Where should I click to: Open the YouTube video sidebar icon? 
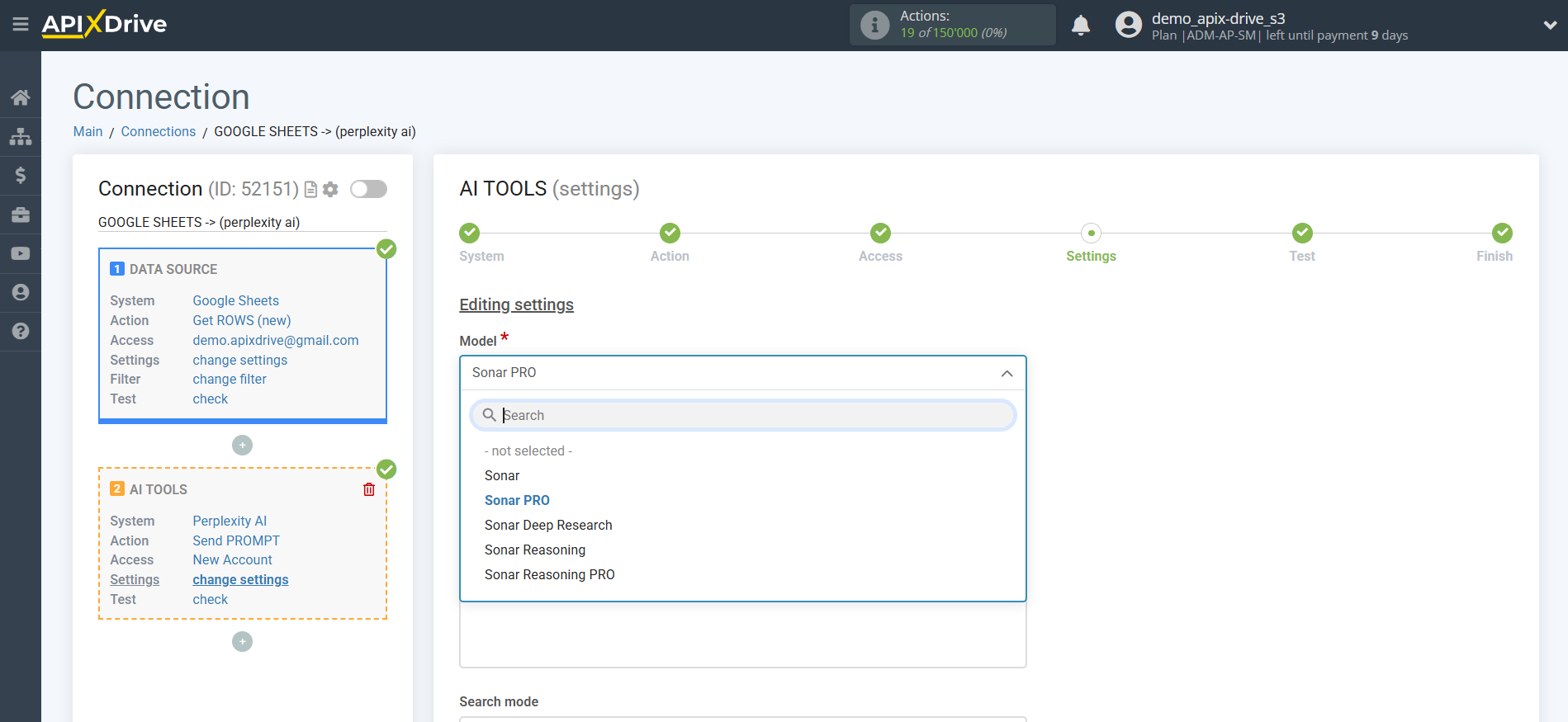(x=21, y=253)
